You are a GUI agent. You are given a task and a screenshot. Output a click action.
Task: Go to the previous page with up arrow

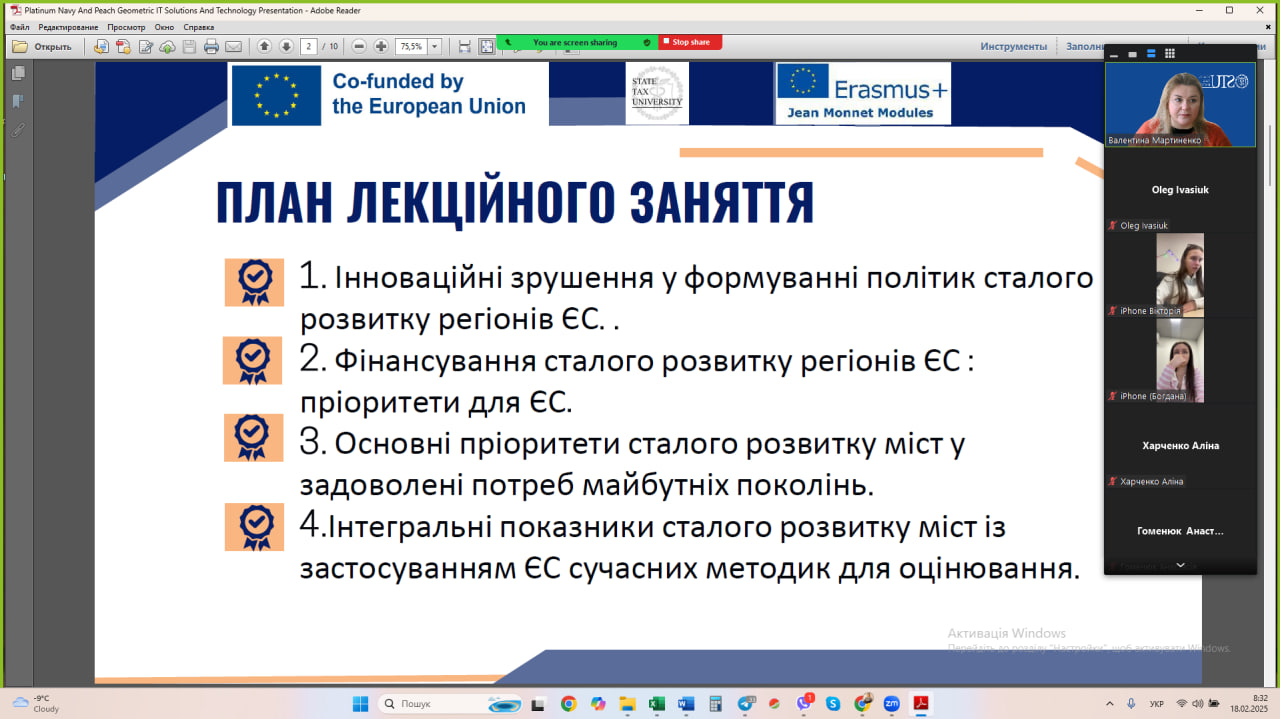(264, 46)
